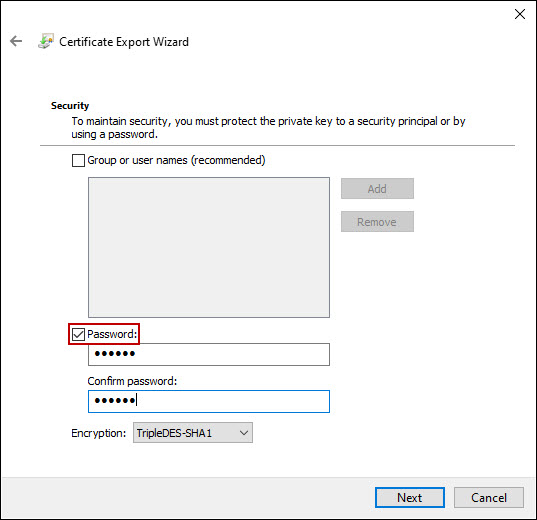This screenshot has height=520, width=537.
Task: Click the Encryption label
Action: tap(99, 433)
